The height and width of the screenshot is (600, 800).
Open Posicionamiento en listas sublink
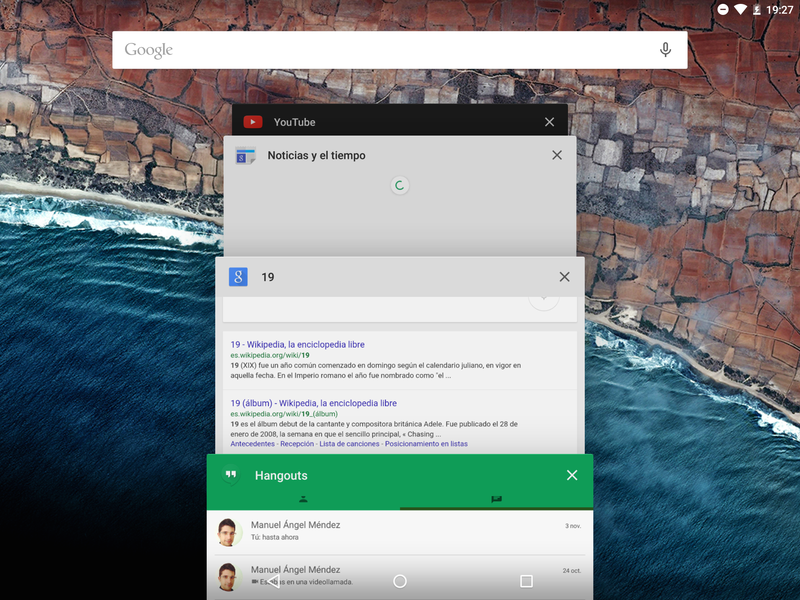coord(426,444)
